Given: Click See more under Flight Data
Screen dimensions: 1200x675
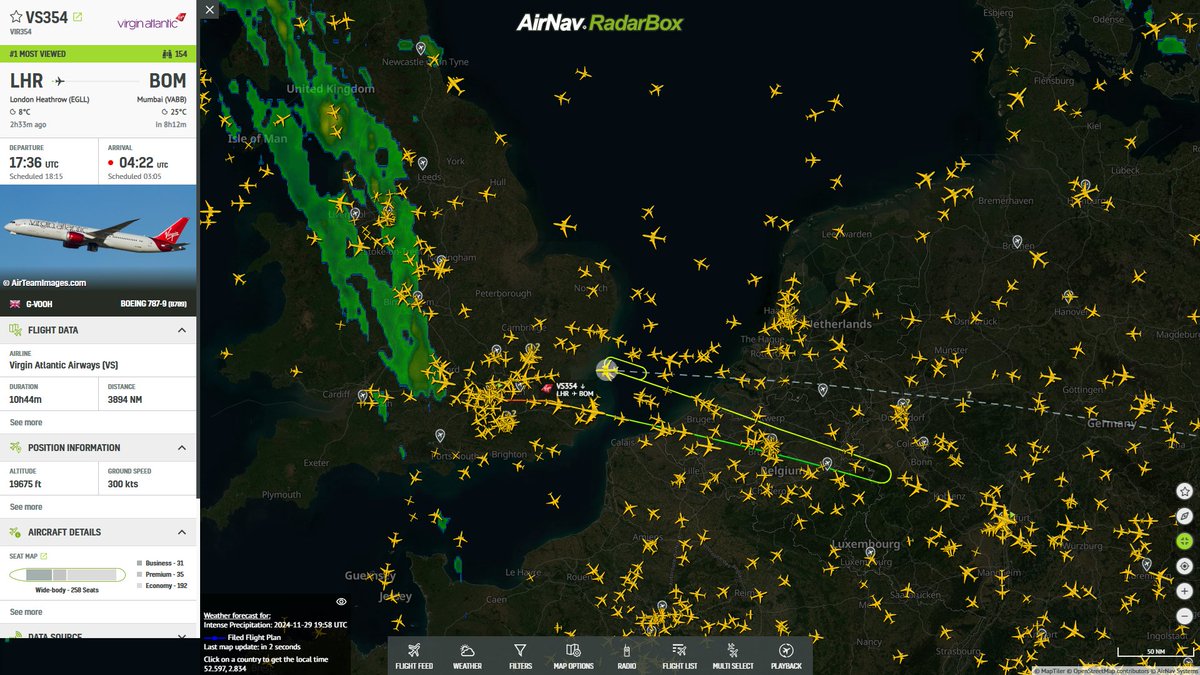Looking at the screenshot, I should 26,422.
